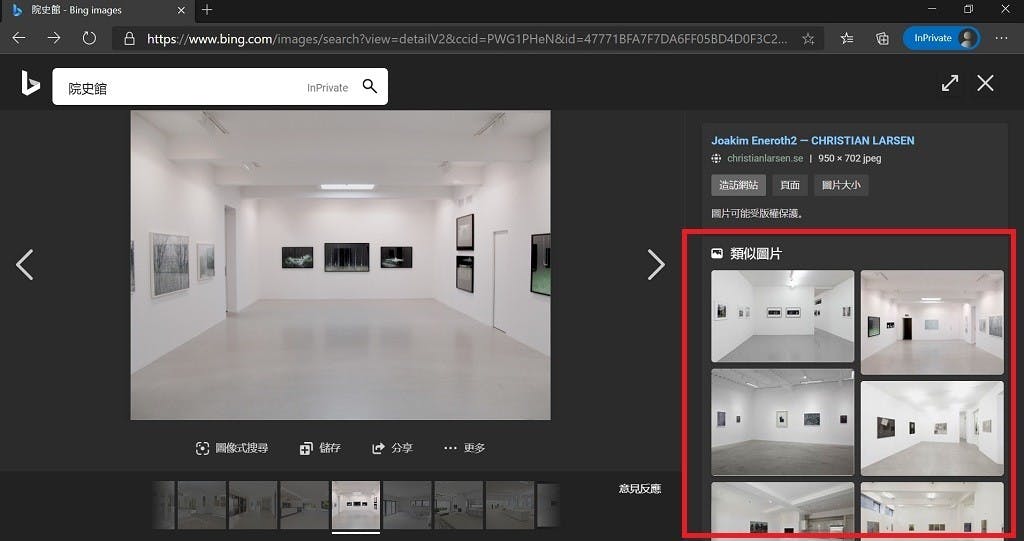Go forward in browser history
The height and width of the screenshot is (541, 1024).
tap(54, 39)
